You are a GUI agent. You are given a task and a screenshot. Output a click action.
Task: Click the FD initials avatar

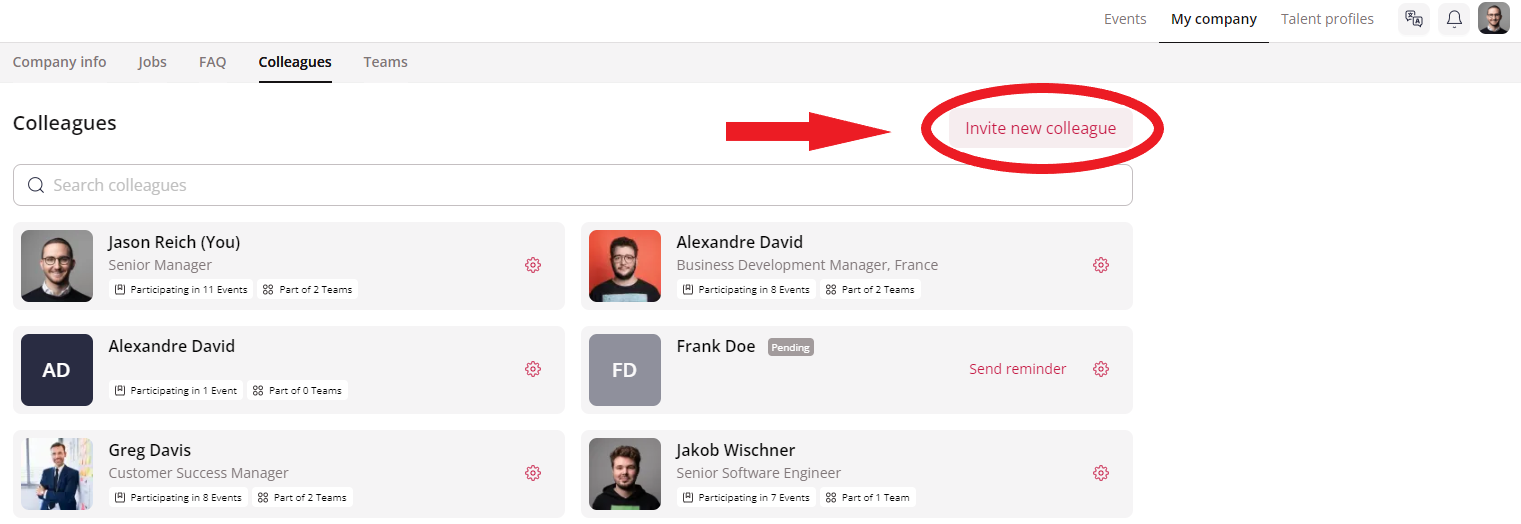coord(625,370)
